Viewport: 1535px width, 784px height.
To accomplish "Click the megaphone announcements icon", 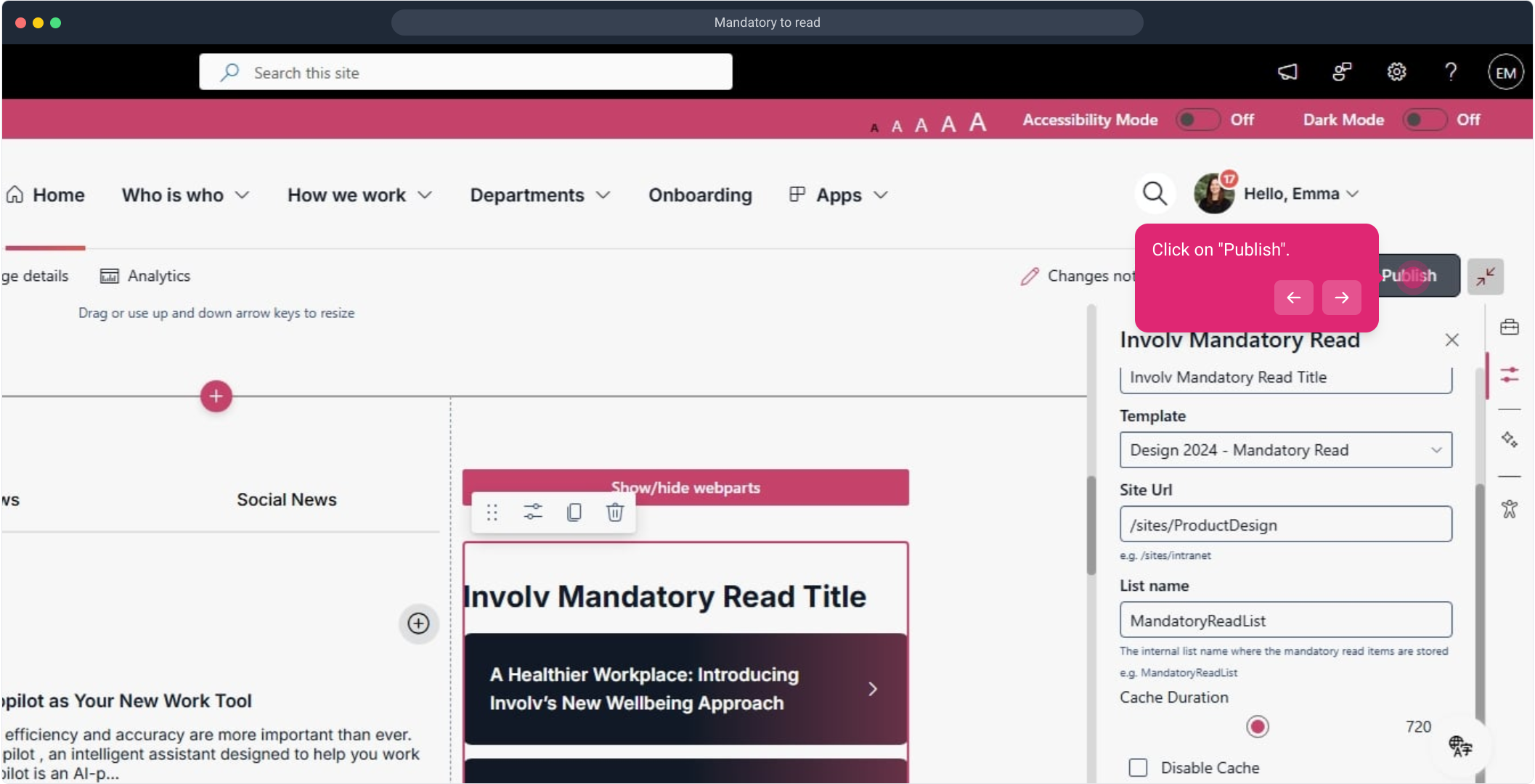I will 1287,72.
